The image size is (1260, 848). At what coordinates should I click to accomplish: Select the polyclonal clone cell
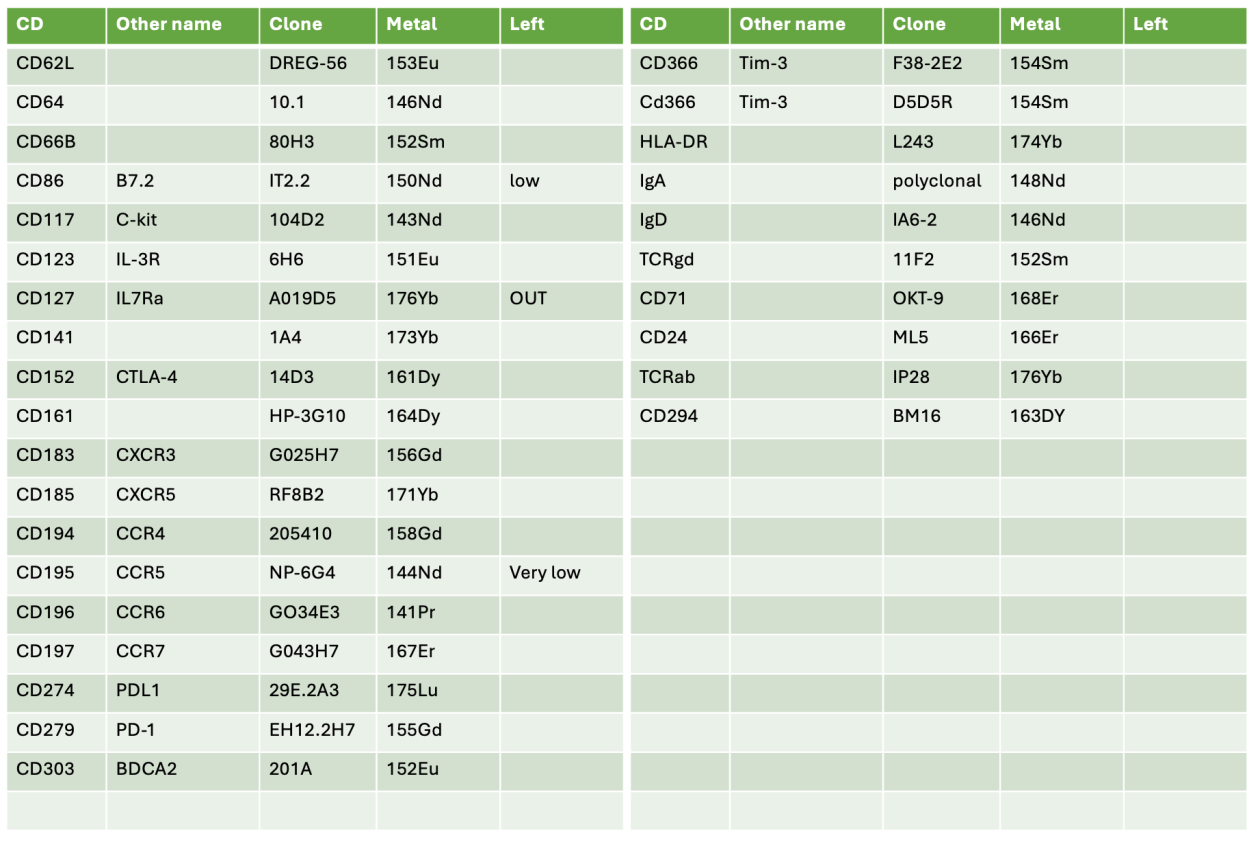point(937,181)
